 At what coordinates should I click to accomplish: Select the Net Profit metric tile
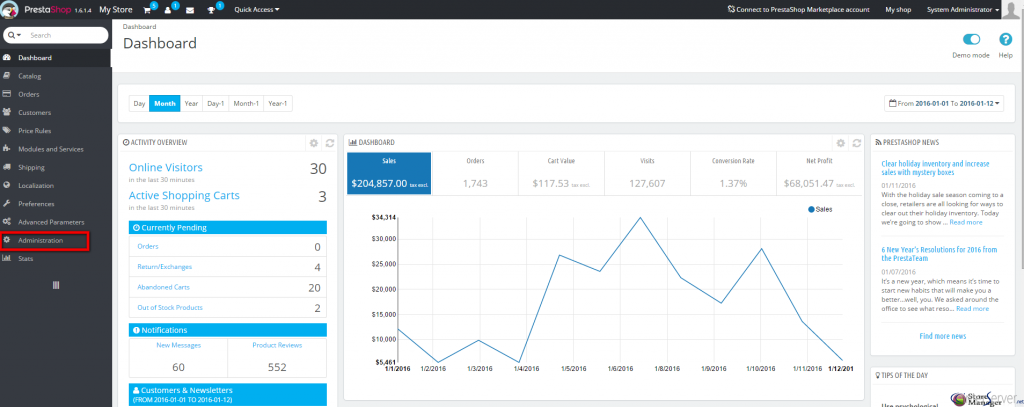819,173
